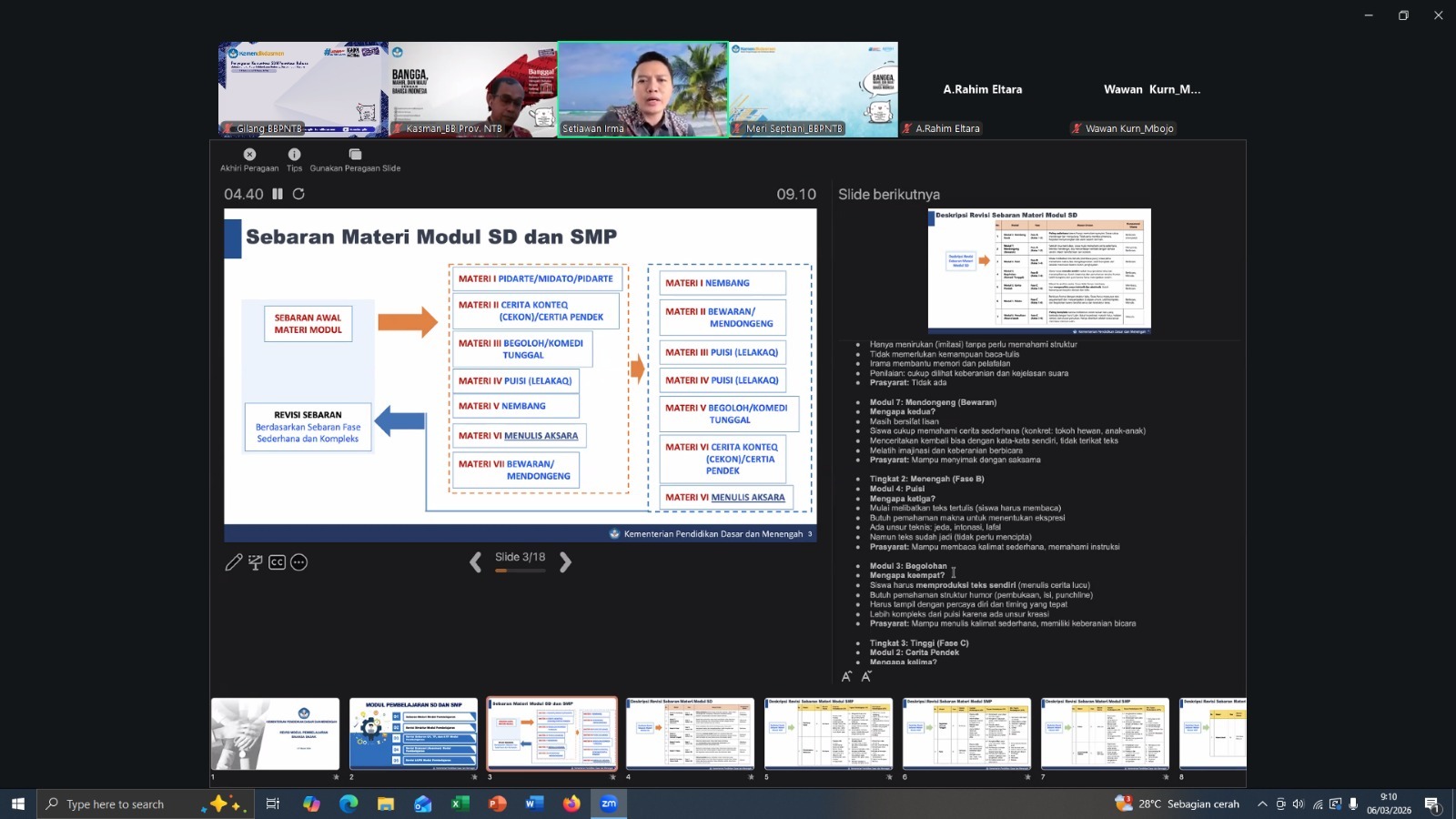This screenshot has height=819, width=1456.
Task: Open the Tips info icon
Action: click(294, 155)
